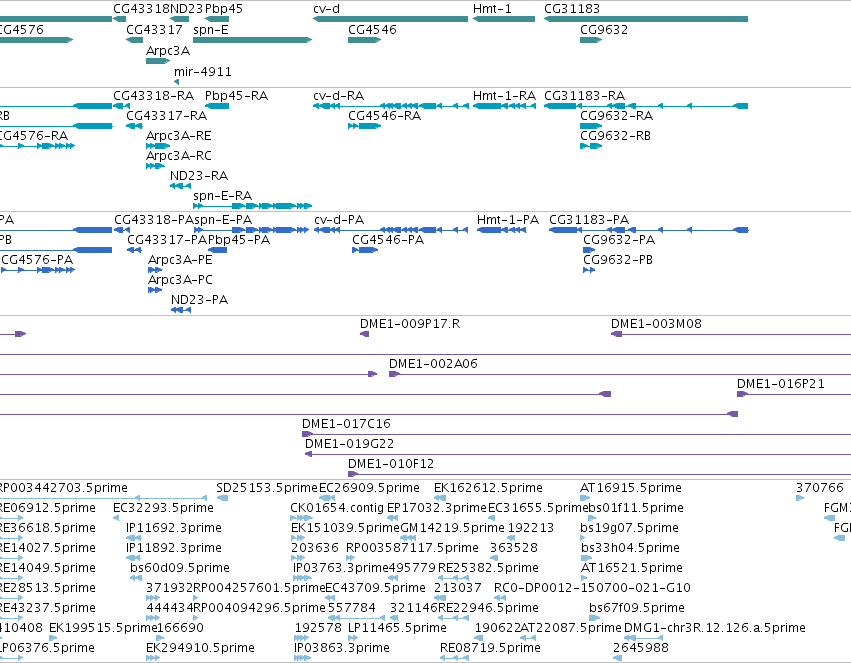
Task: Click EST RE25382.5prime label
Action: 488,568
